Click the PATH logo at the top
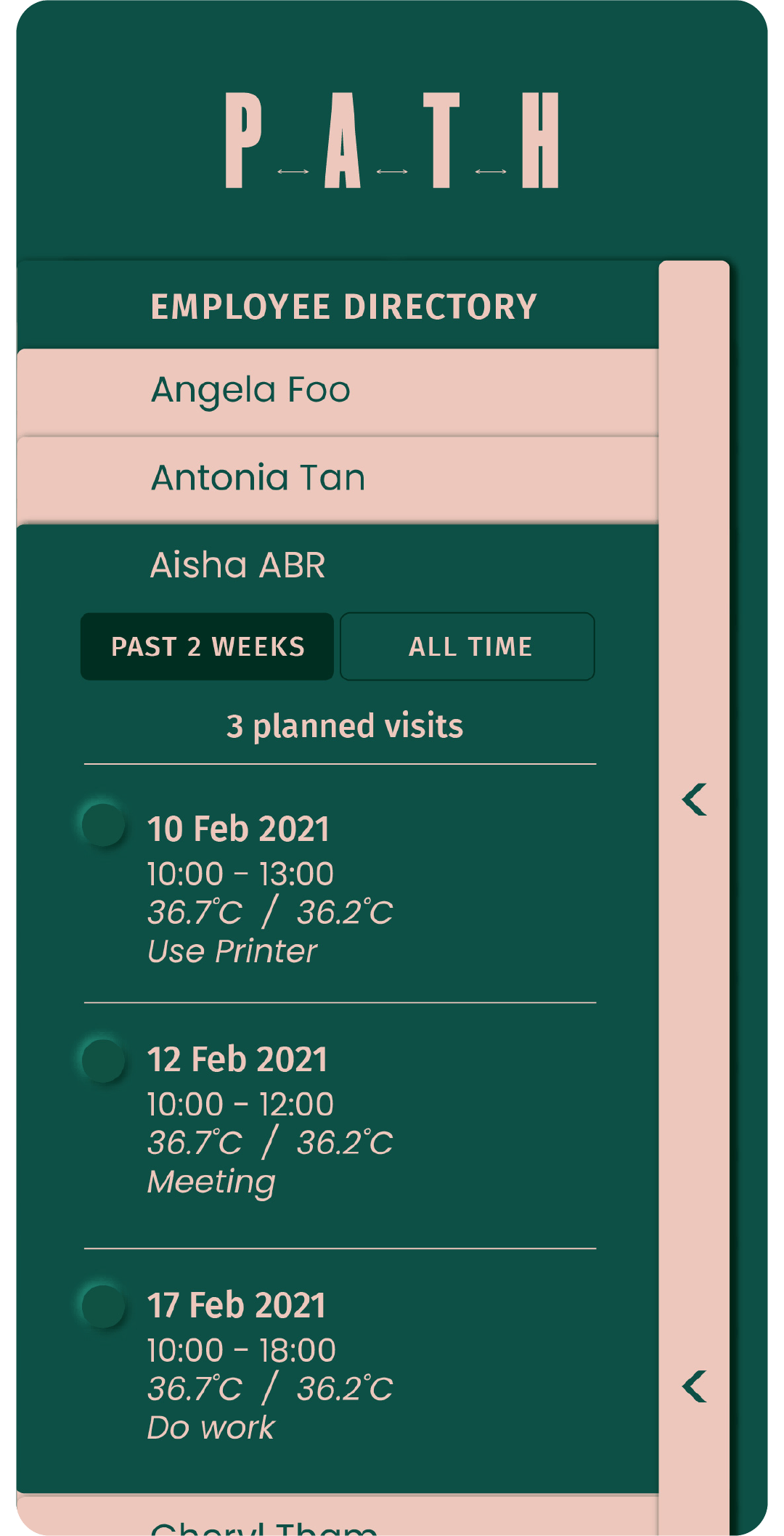Image resolution: width=784 pixels, height=1536 pixels. 392,140
